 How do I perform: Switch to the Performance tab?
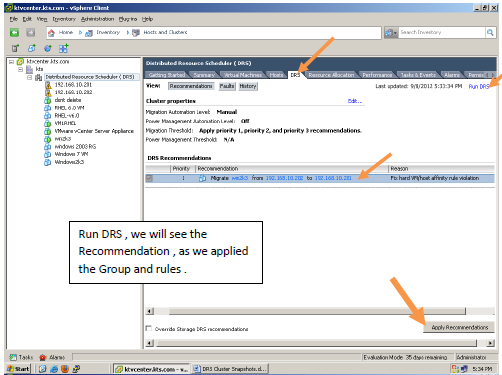point(377,75)
